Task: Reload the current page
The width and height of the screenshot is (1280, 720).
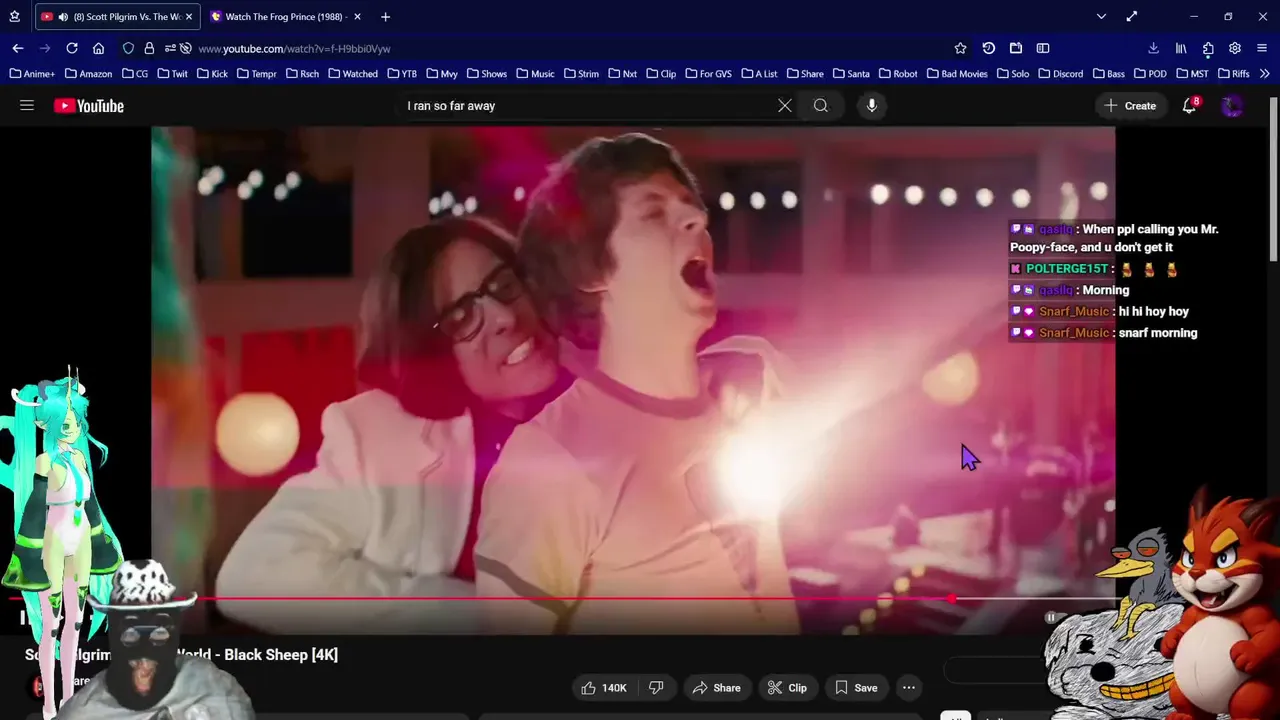Action: tap(72, 48)
